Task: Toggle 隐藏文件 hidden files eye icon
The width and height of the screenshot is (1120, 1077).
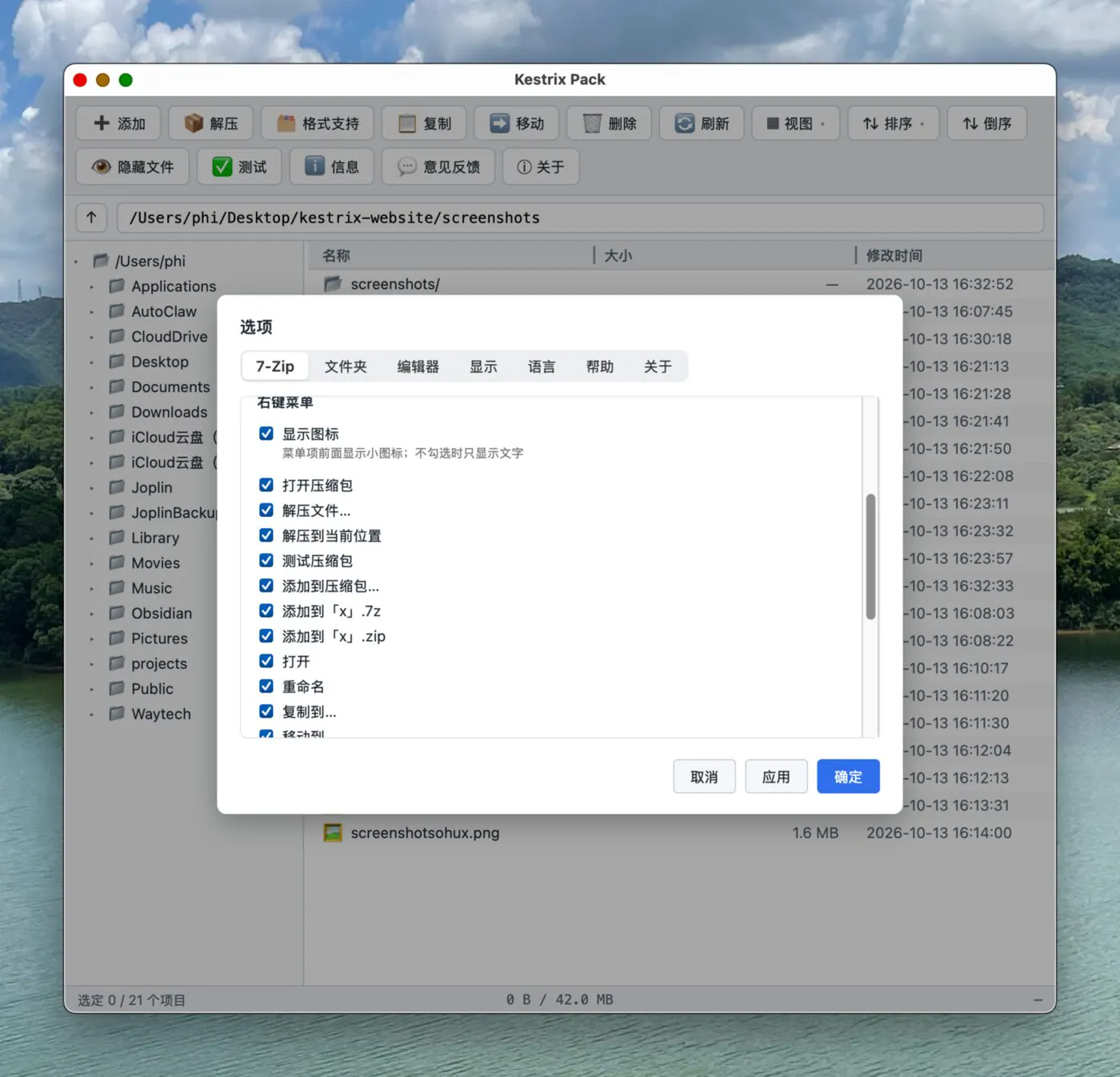Action: 101,166
